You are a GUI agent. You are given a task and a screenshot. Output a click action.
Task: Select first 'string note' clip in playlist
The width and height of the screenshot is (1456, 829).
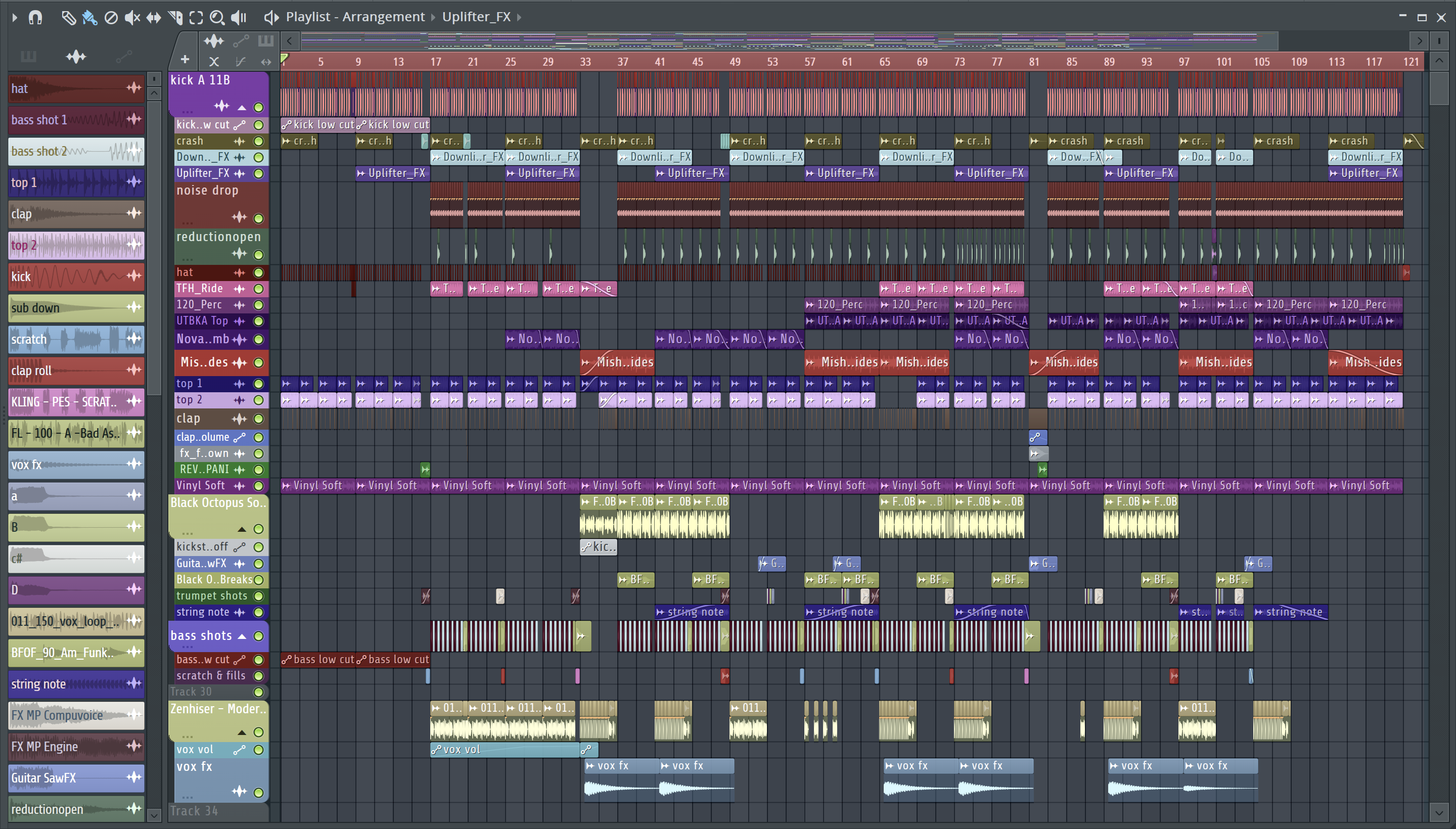691,613
